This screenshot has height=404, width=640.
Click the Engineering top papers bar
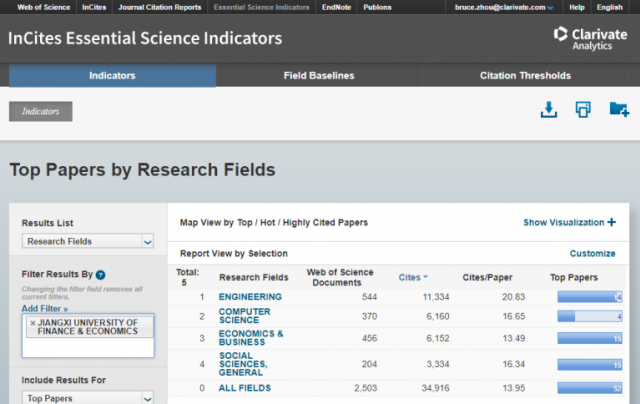pos(590,297)
